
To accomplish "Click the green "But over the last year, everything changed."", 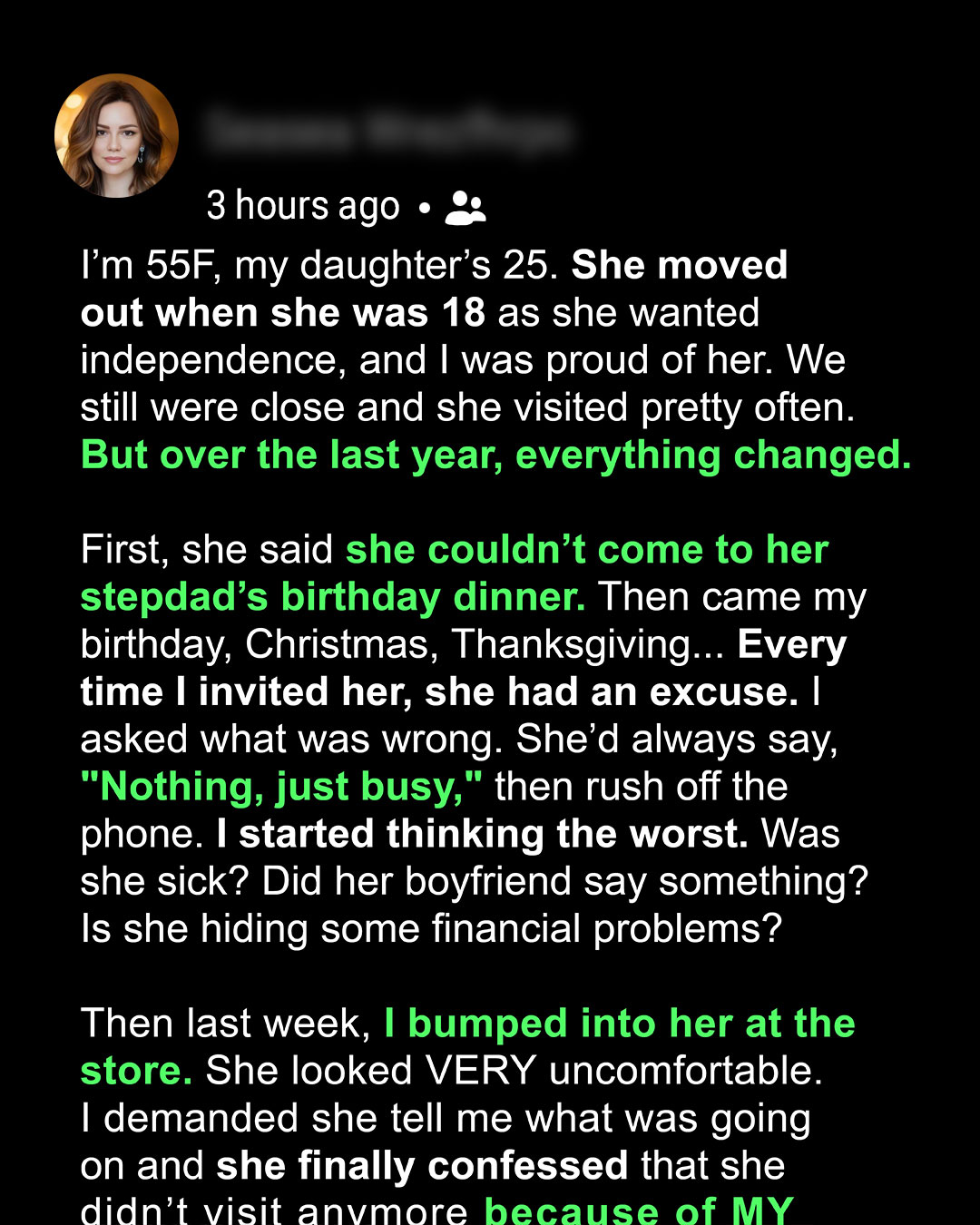I will 495,455.
